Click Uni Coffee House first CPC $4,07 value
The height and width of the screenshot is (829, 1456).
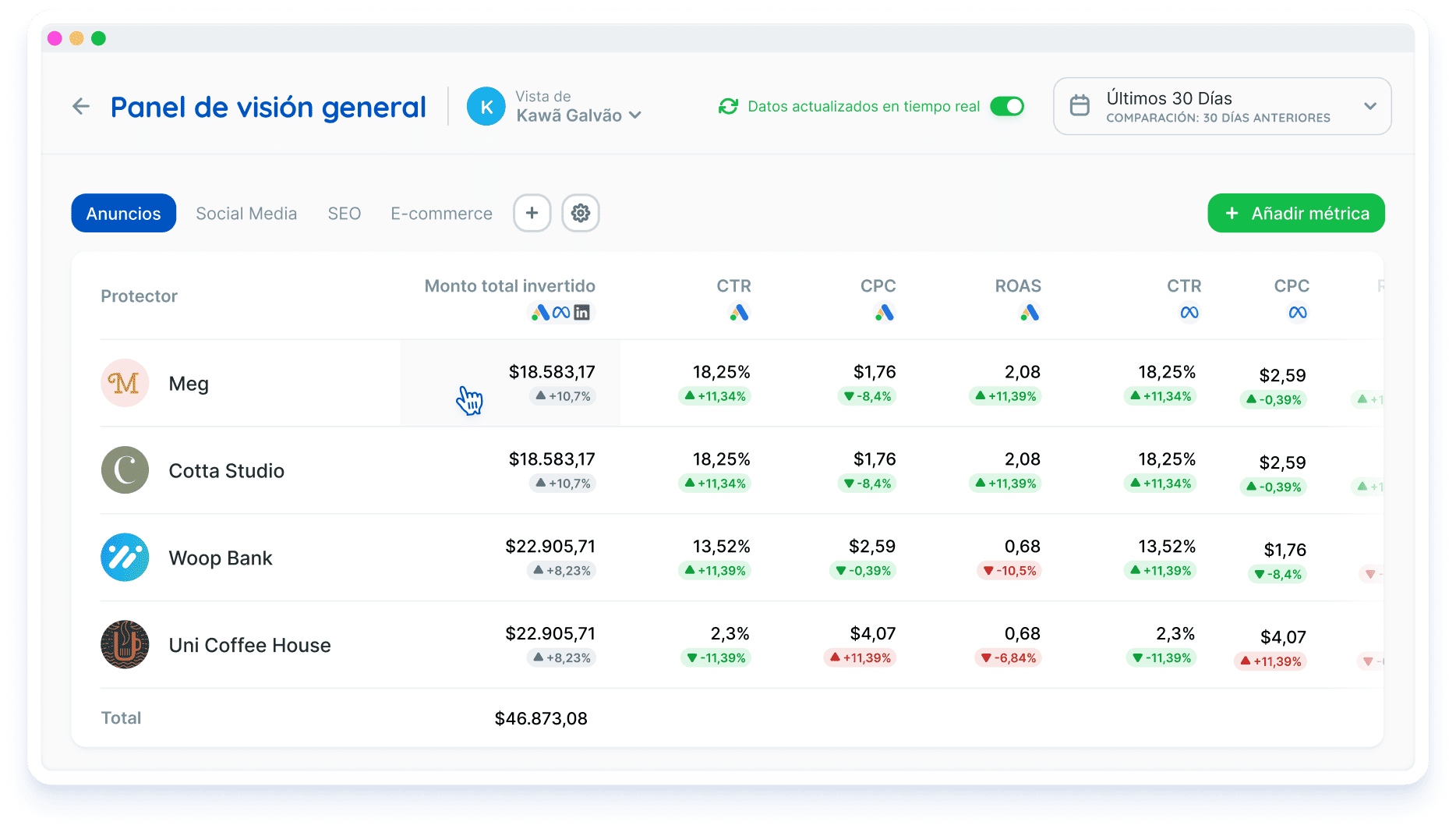pos(873,634)
